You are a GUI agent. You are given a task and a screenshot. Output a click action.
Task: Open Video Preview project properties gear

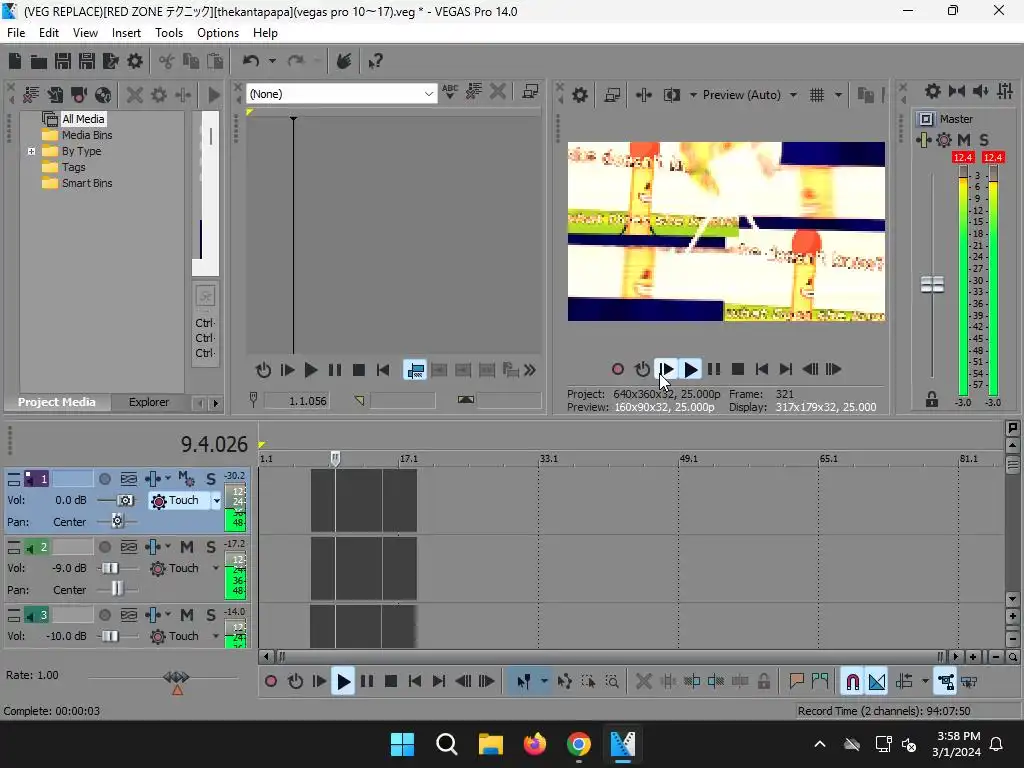point(579,95)
